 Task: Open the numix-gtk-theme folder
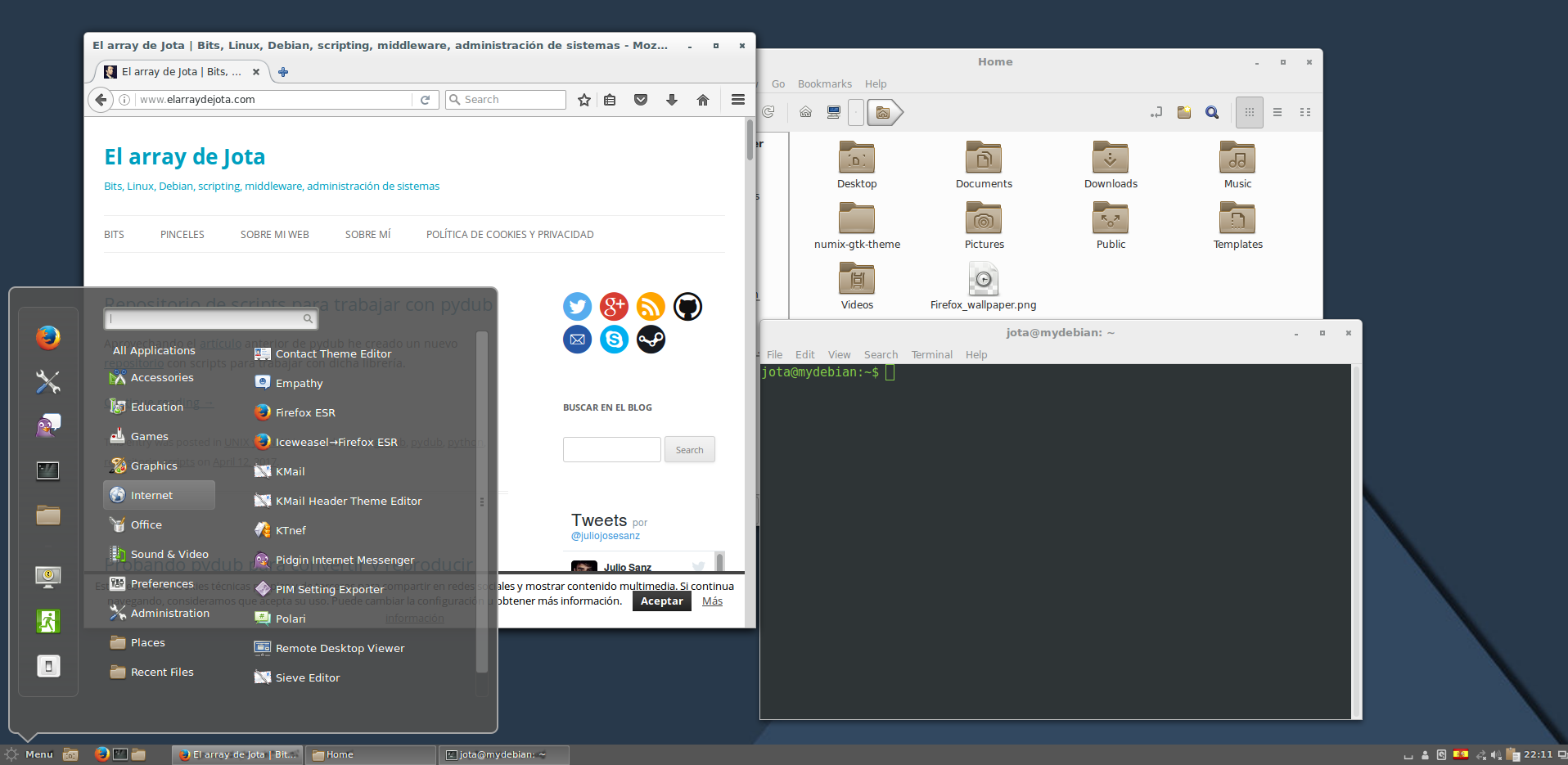(x=857, y=226)
